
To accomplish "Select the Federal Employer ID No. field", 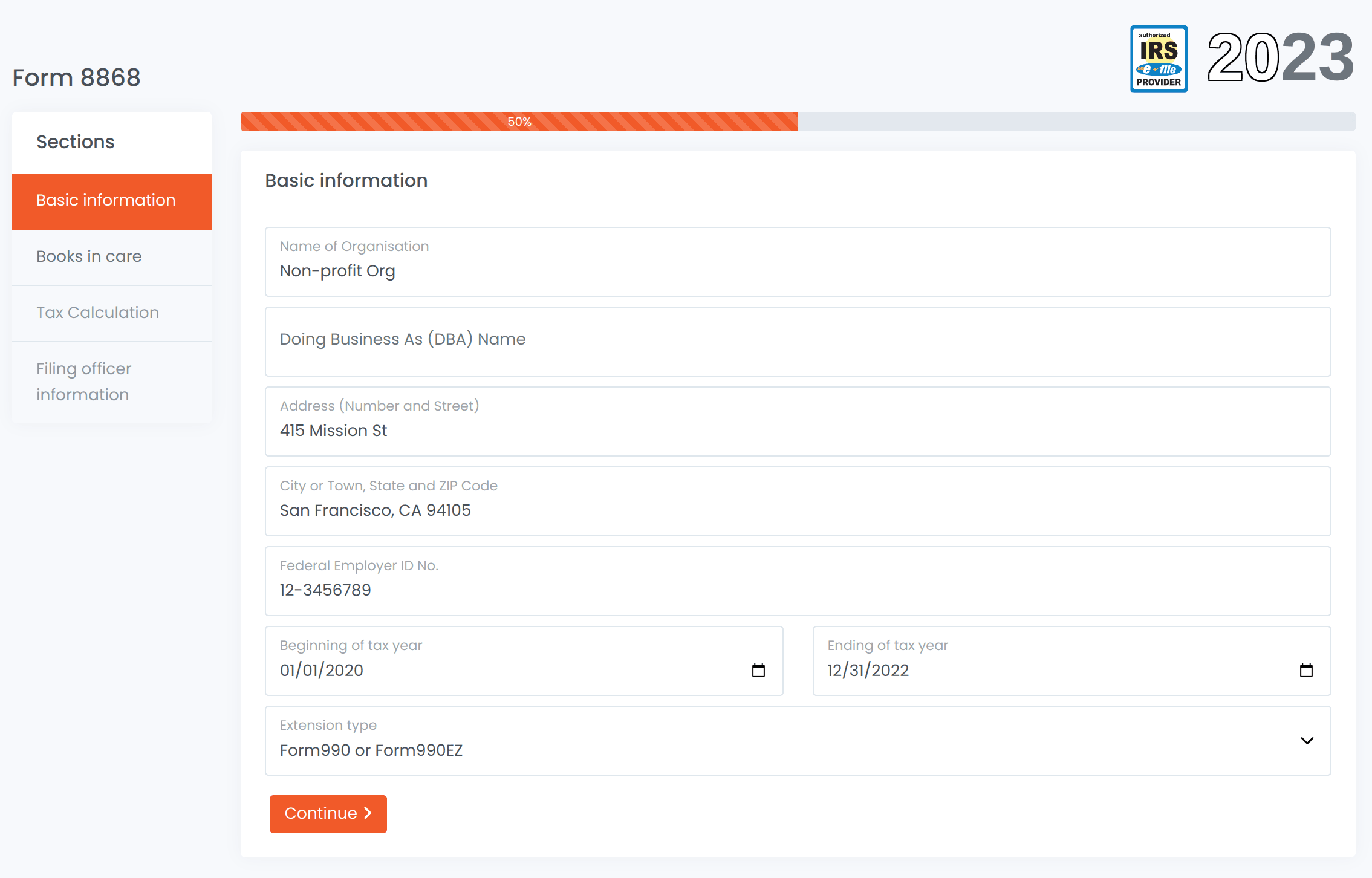I will click(798, 581).
